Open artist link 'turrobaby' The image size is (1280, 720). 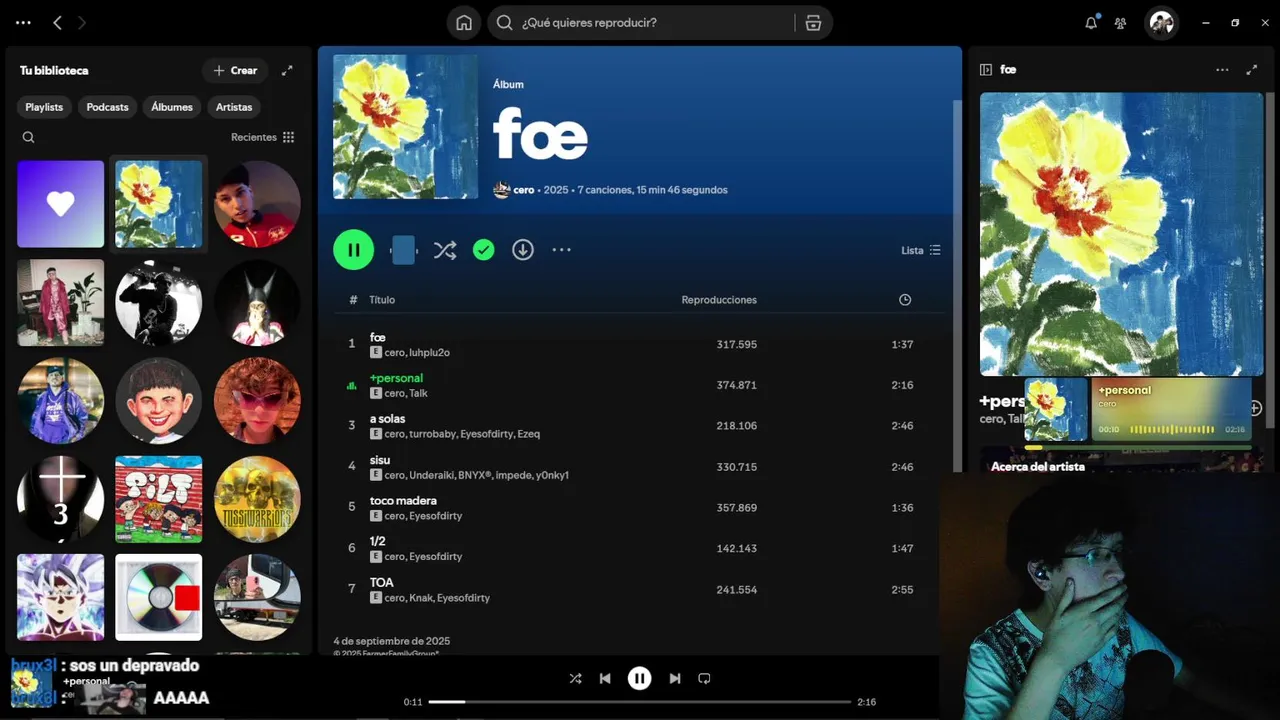(432, 434)
